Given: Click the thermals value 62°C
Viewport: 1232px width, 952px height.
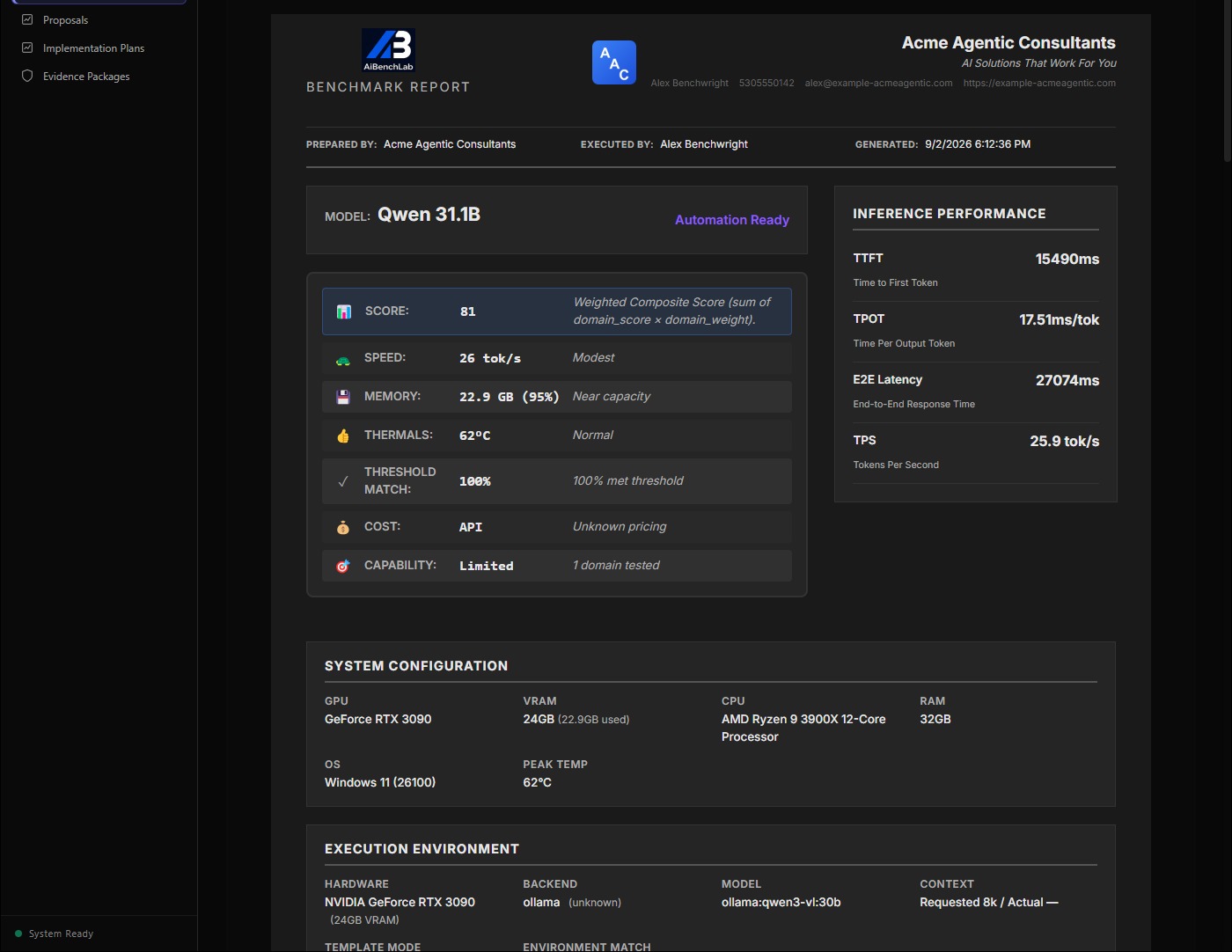Looking at the screenshot, I should (475, 436).
